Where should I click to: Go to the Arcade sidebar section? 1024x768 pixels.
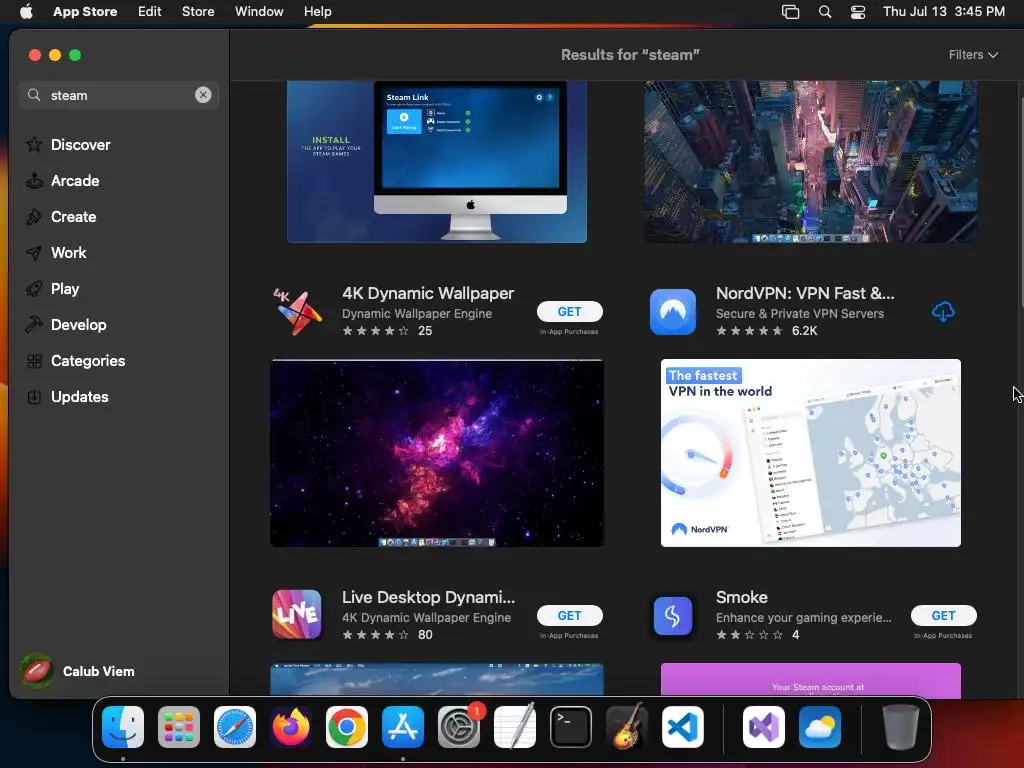click(x=63, y=181)
